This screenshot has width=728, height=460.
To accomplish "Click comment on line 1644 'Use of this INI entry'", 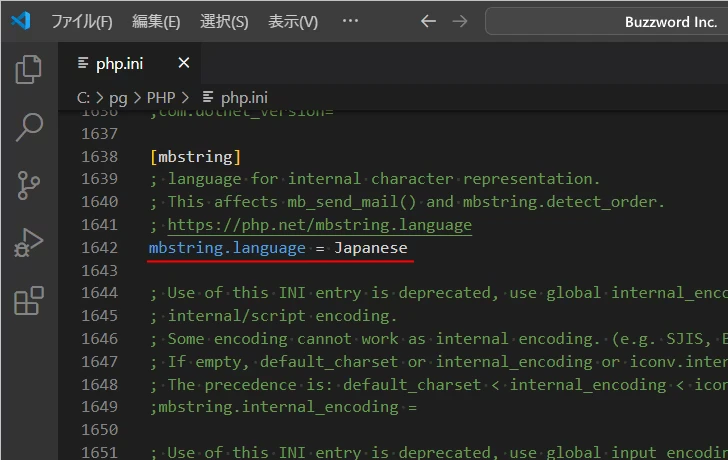I will click(439, 293).
